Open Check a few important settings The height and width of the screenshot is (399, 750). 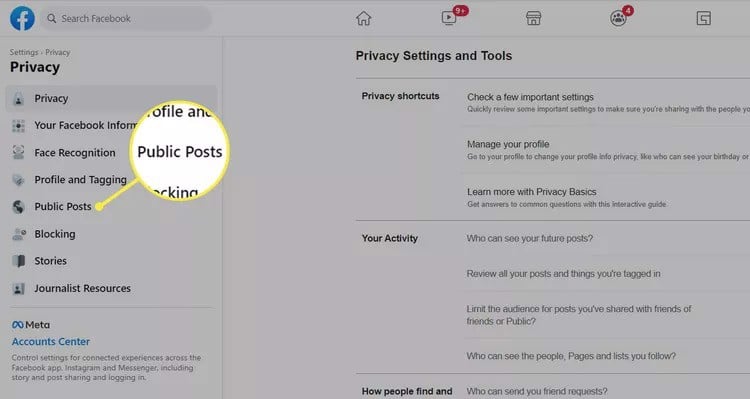pos(530,97)
